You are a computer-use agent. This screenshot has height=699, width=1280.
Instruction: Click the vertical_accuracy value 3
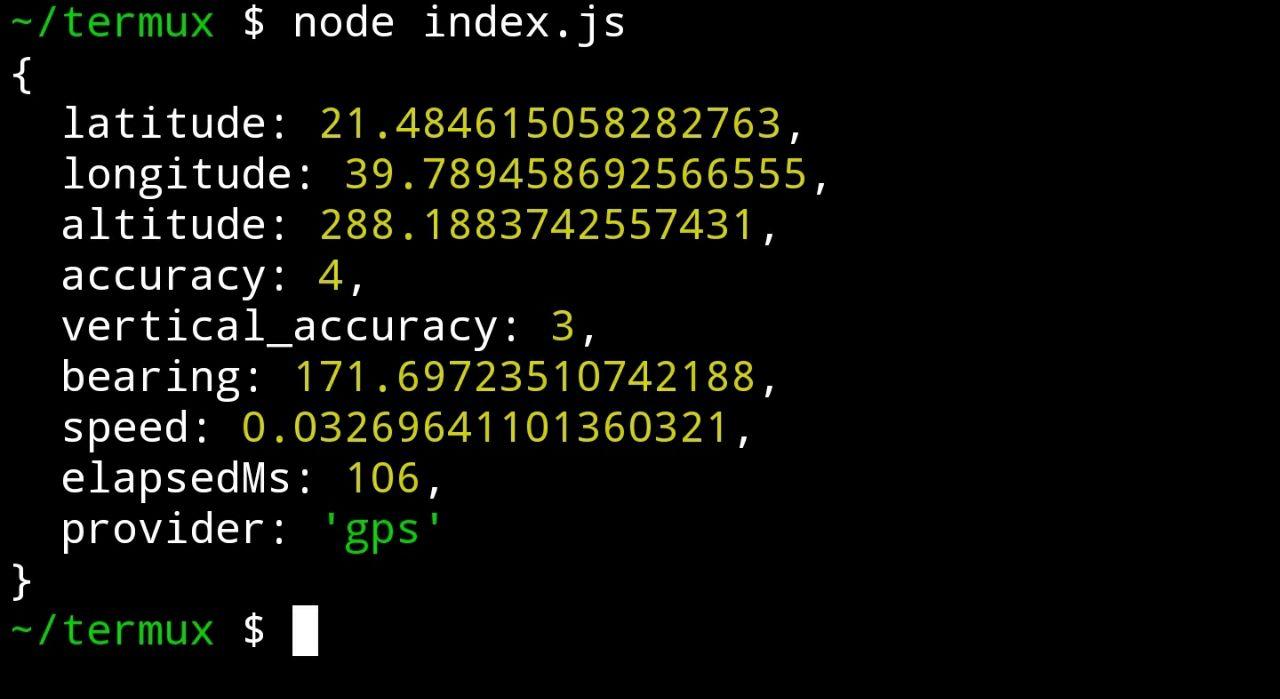tap(563, 327)
